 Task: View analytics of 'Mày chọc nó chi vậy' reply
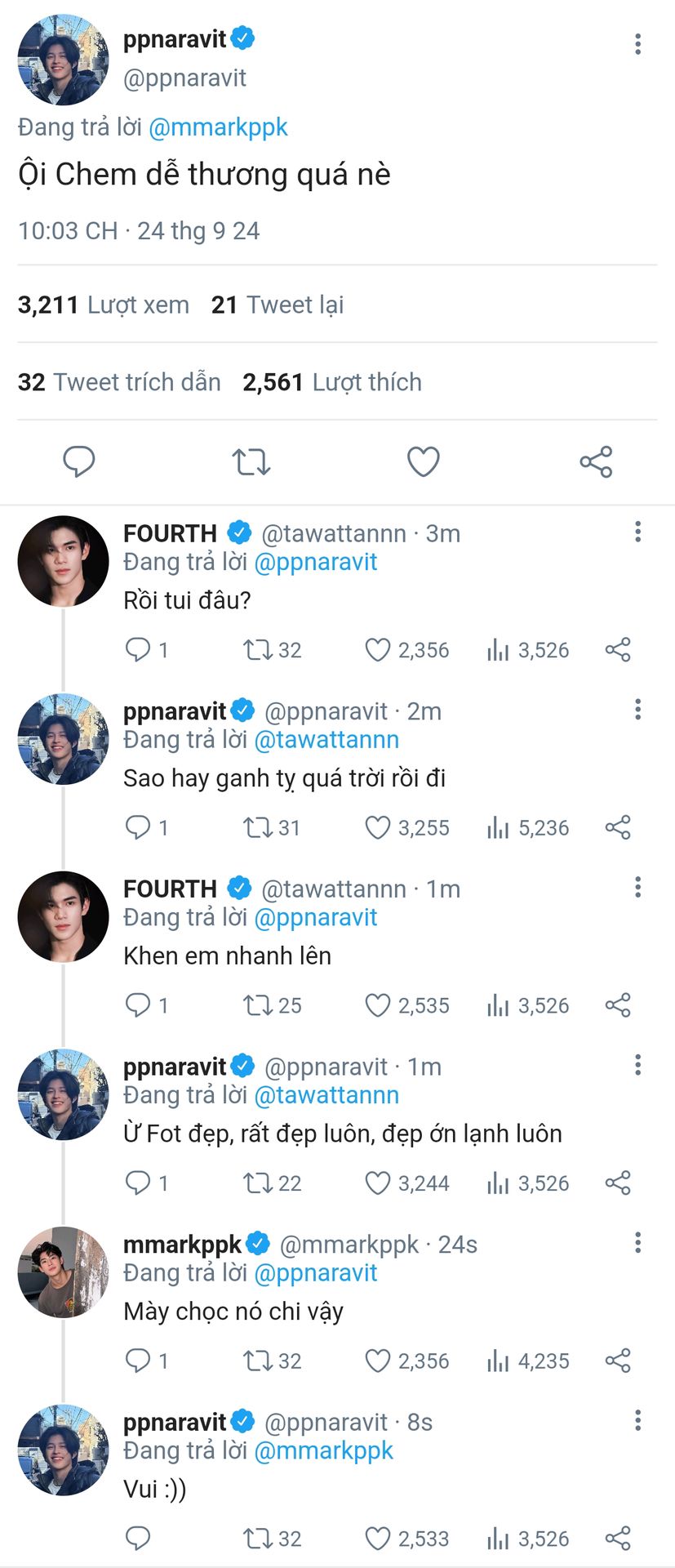(527, 1361)
